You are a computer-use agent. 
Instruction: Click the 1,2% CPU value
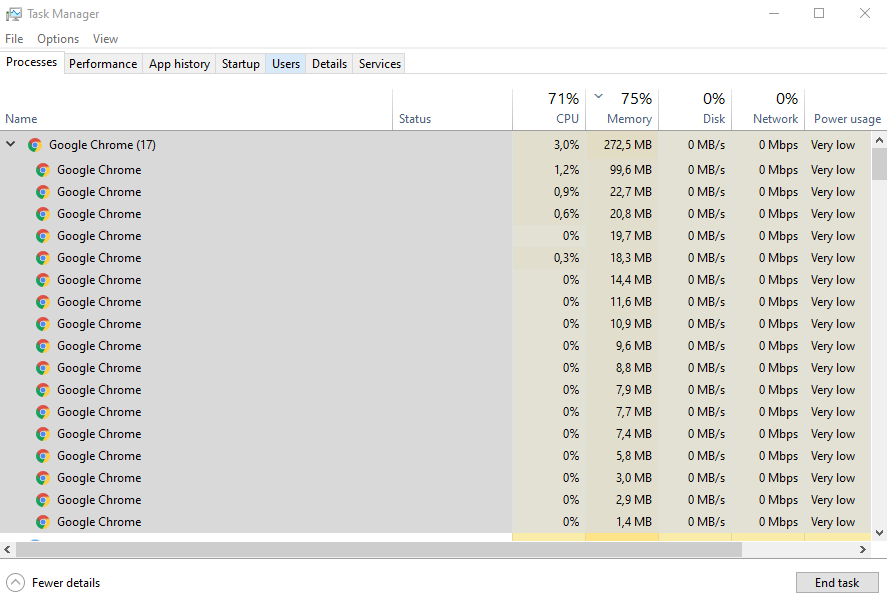(566, 170)
